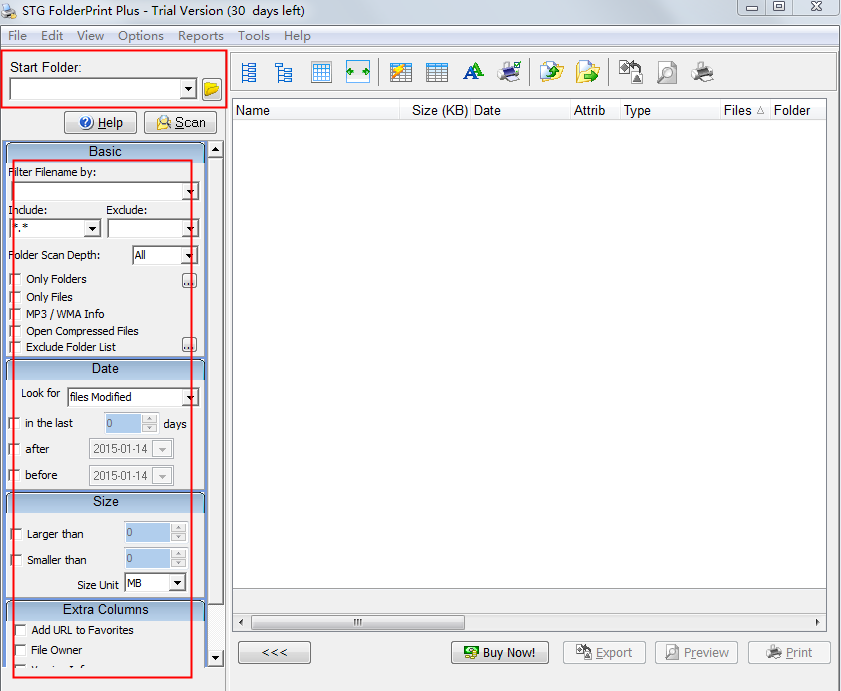Open the Edit menu
This screenshot has width=841, height=691.
click(x=52, y=36)
